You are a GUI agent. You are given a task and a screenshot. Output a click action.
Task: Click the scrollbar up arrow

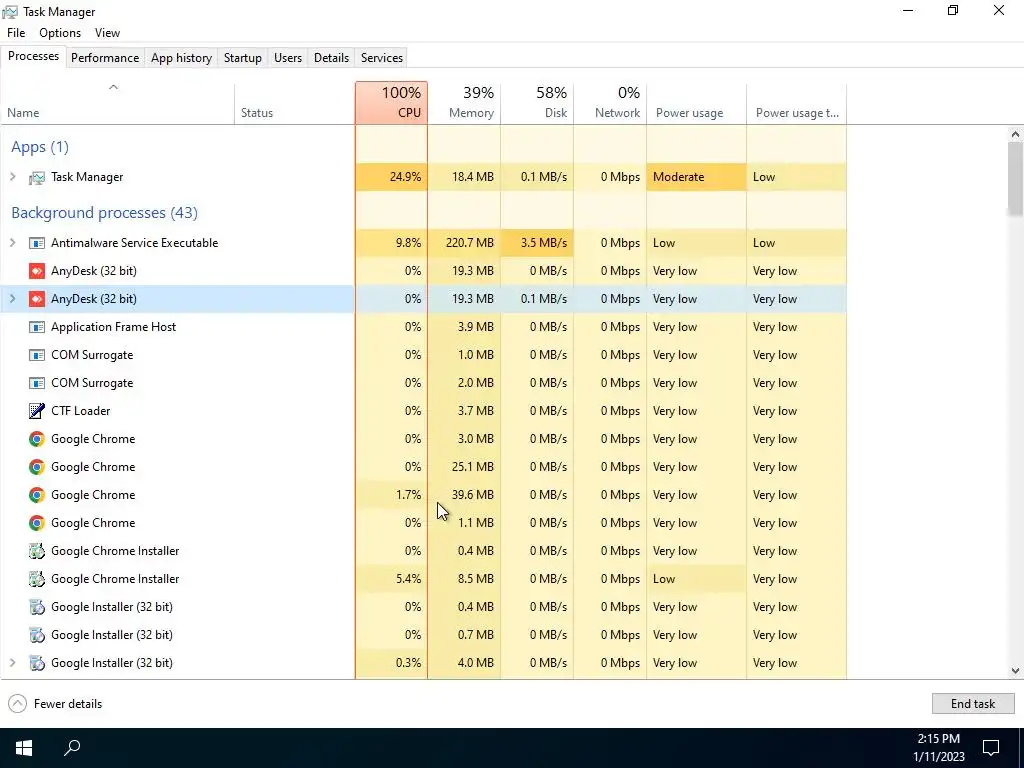point(1015,134)
